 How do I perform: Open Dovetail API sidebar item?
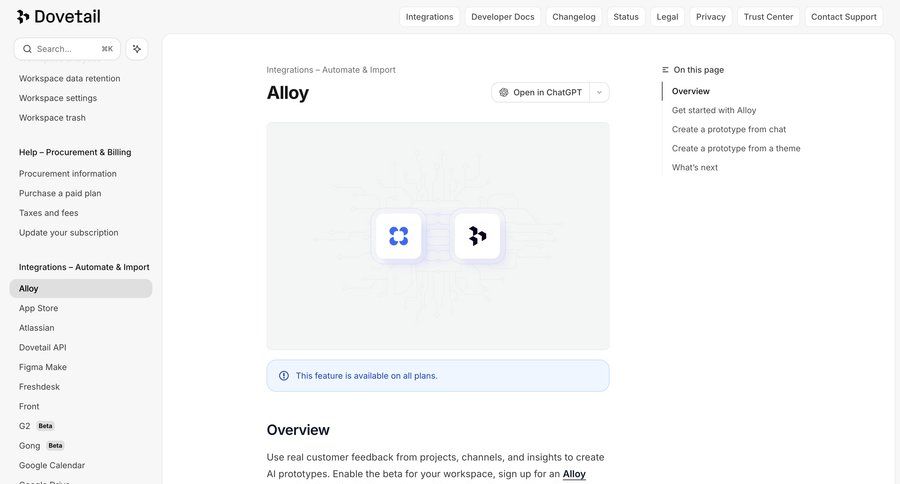click(43, 347)
